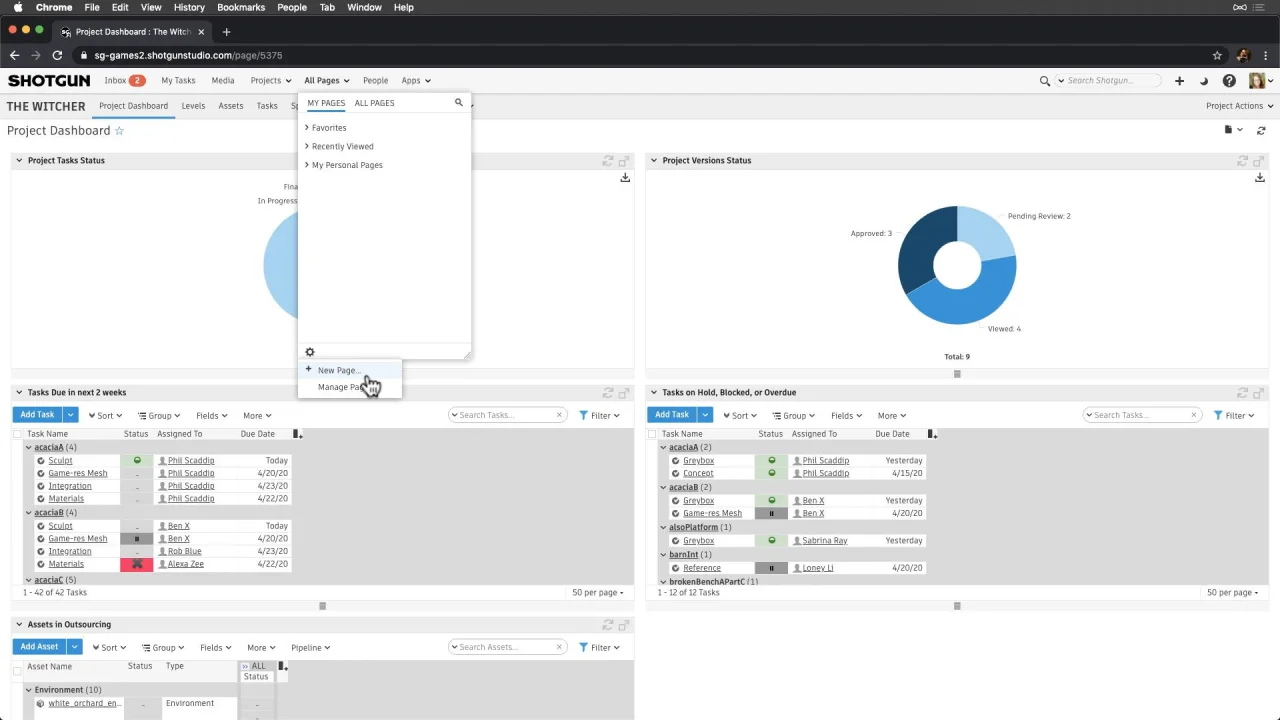This screenshot has height=720, width=1280.
Task: Open the Apps dropdown menu
Action: click(x=415, y=80)
